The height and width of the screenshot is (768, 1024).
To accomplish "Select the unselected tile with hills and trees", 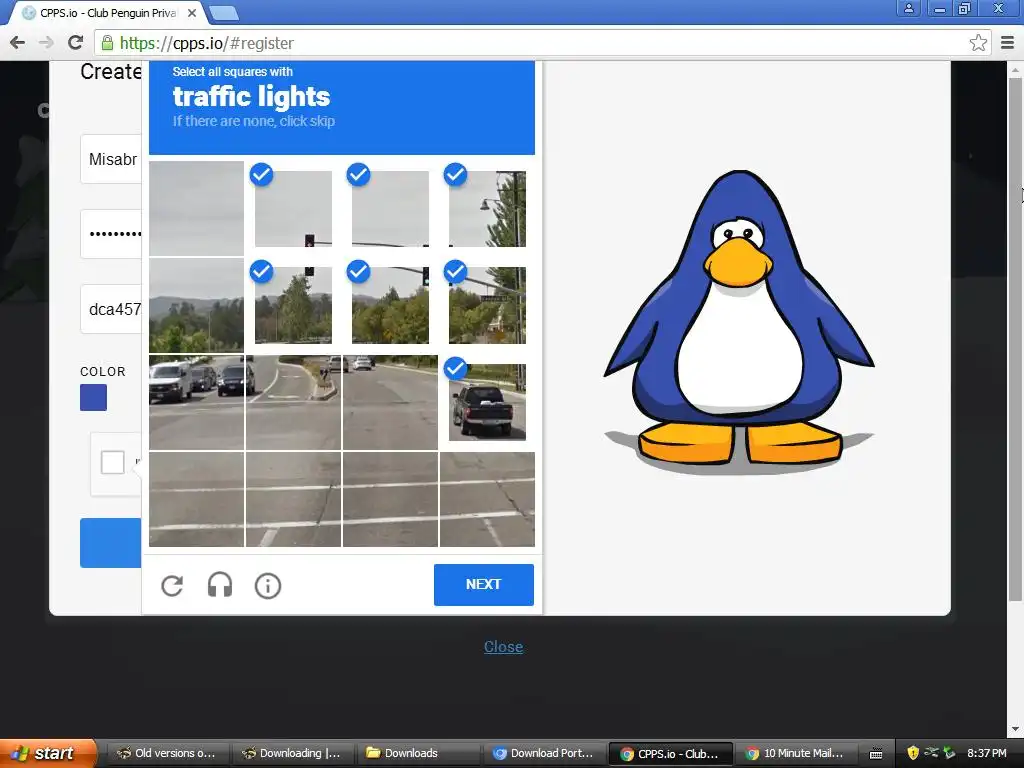I will [197, 305].
